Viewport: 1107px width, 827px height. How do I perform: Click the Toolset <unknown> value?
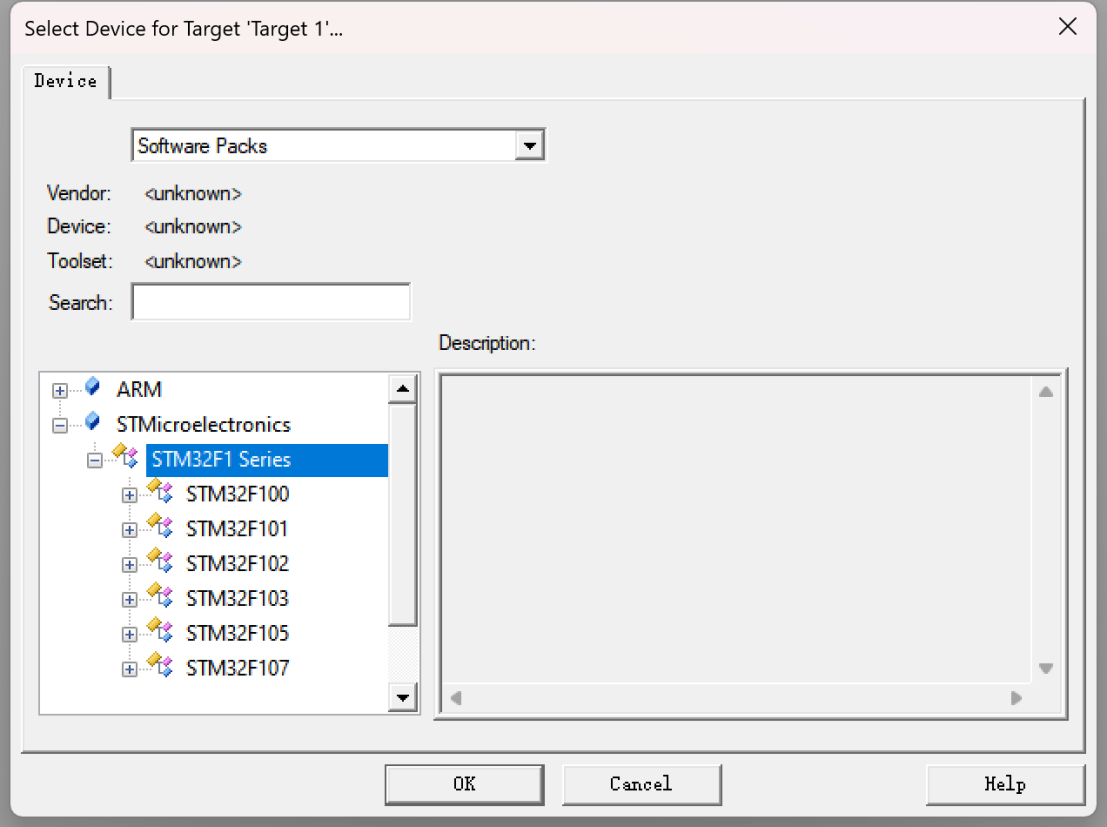(x=193, y=261)
